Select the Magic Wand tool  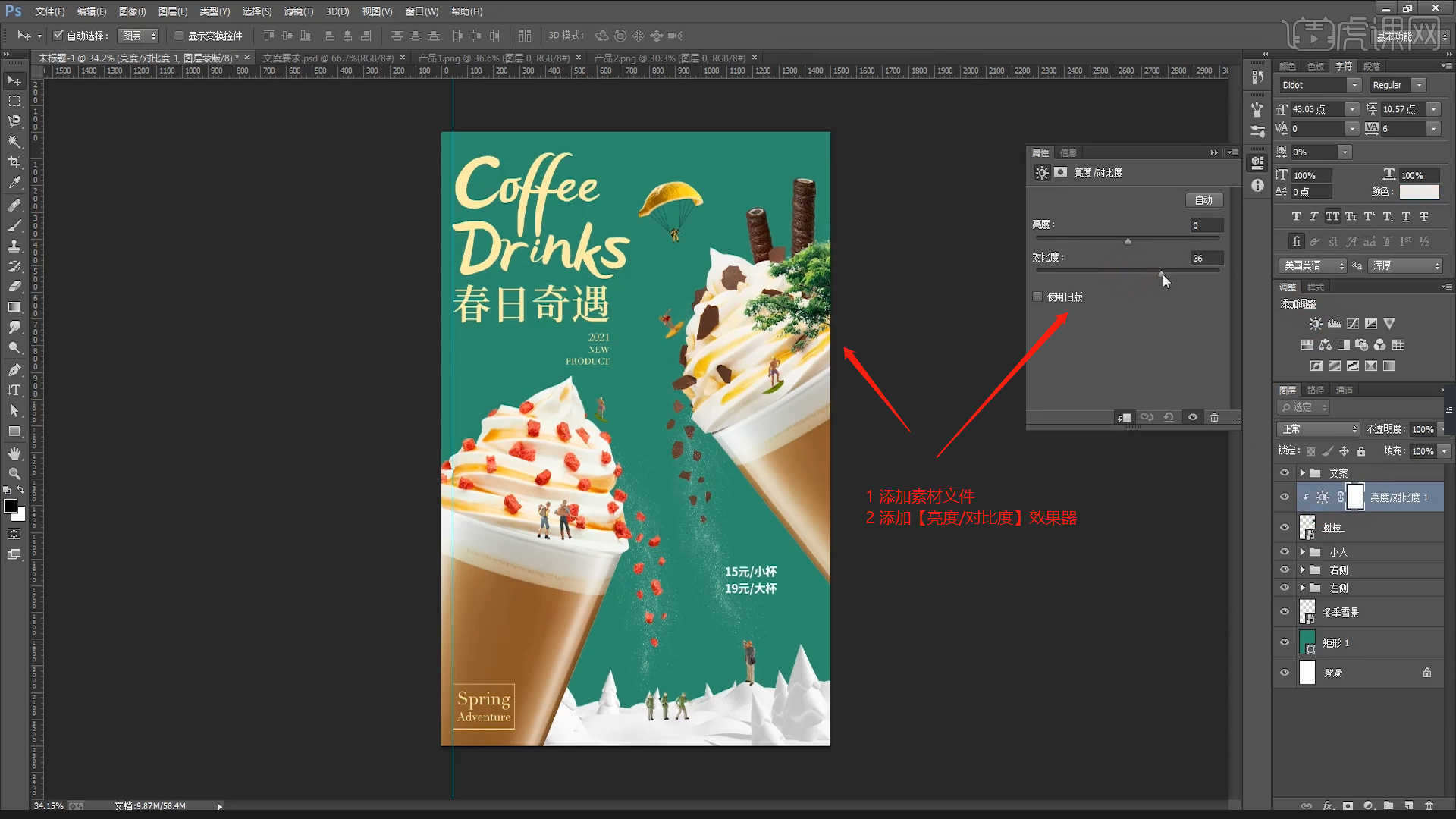click(14, 142)
